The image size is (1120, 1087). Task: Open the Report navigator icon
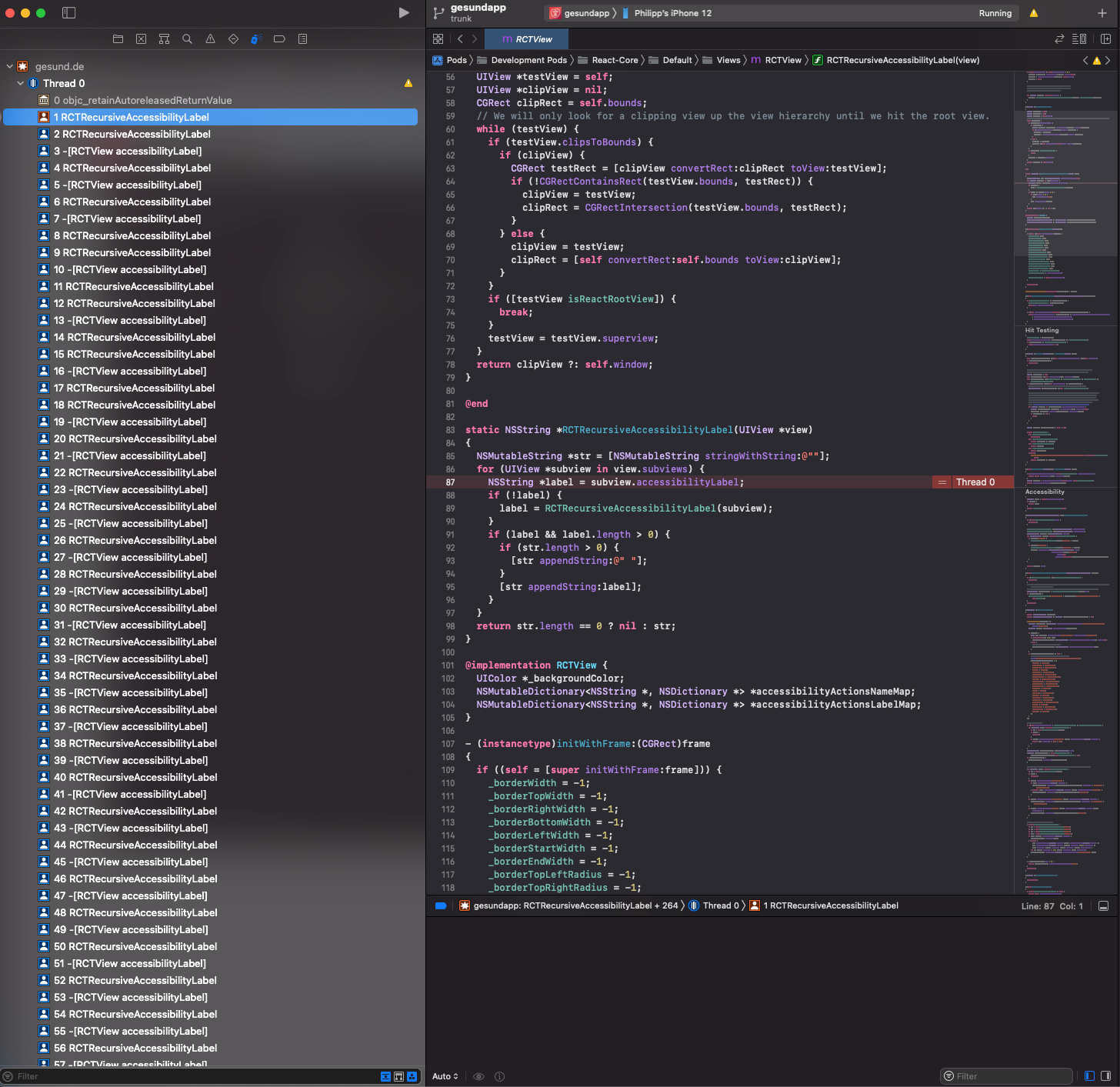(302, 39)
